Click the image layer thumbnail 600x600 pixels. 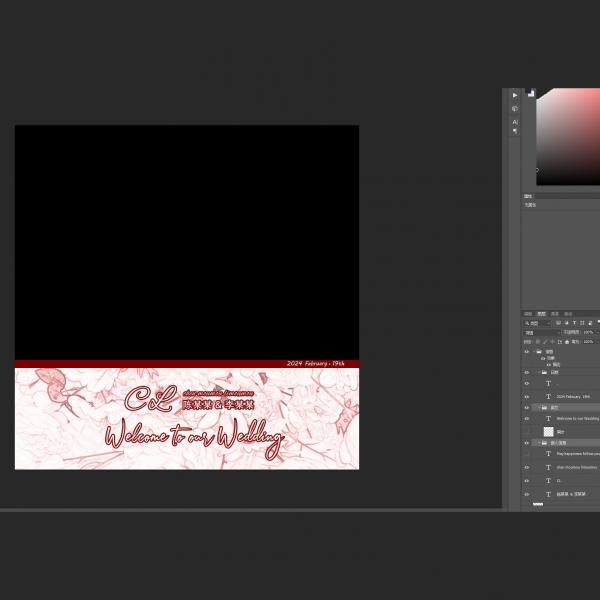[548, 431]
